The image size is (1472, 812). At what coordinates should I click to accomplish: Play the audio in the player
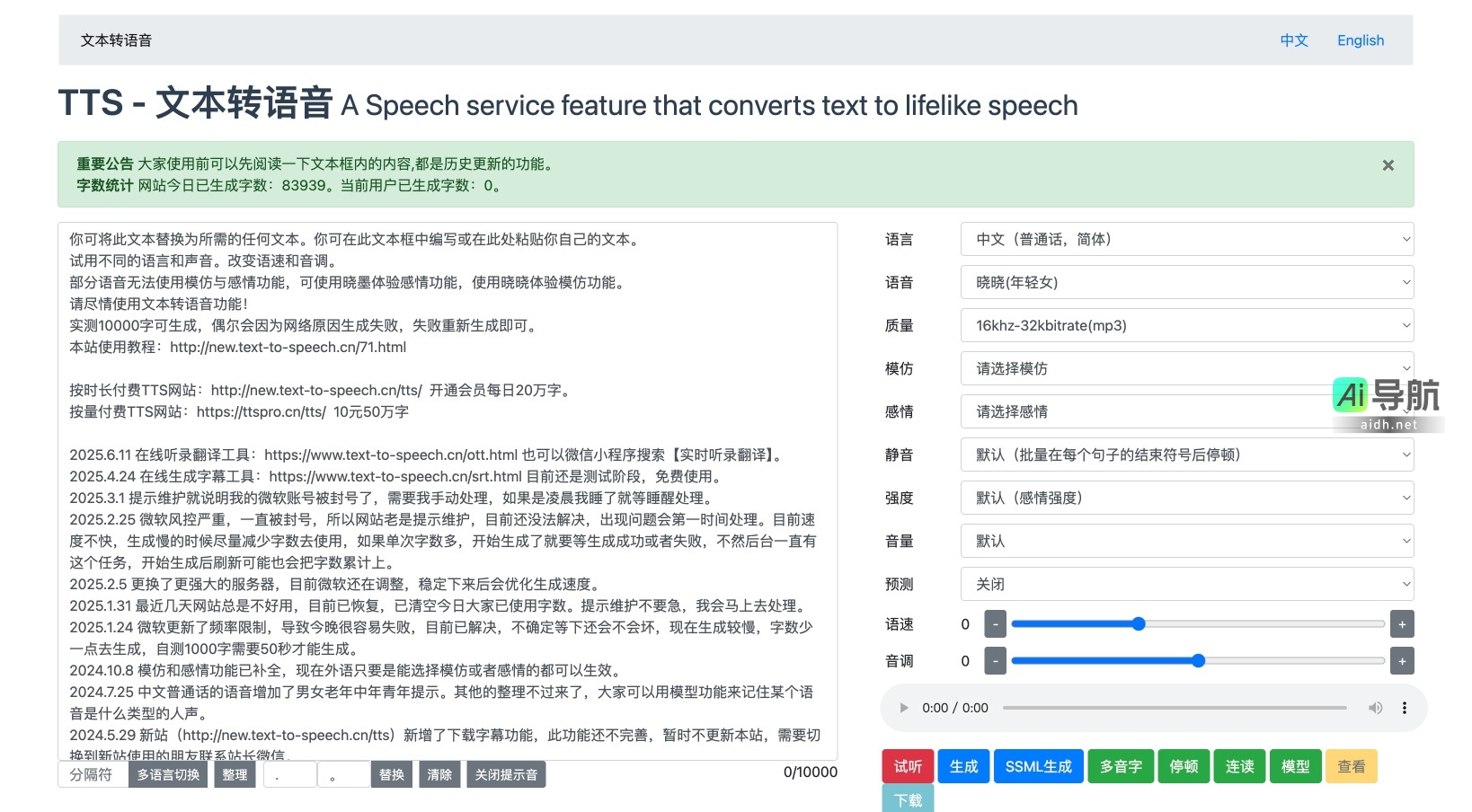903,708
